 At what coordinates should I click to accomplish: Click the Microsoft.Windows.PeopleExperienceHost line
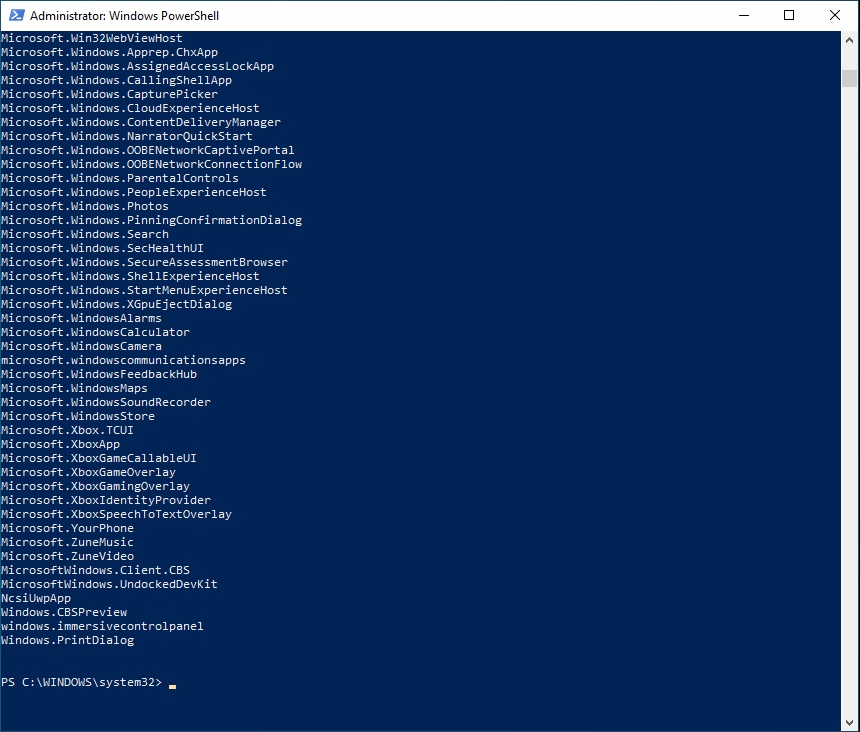coord(134,192)
